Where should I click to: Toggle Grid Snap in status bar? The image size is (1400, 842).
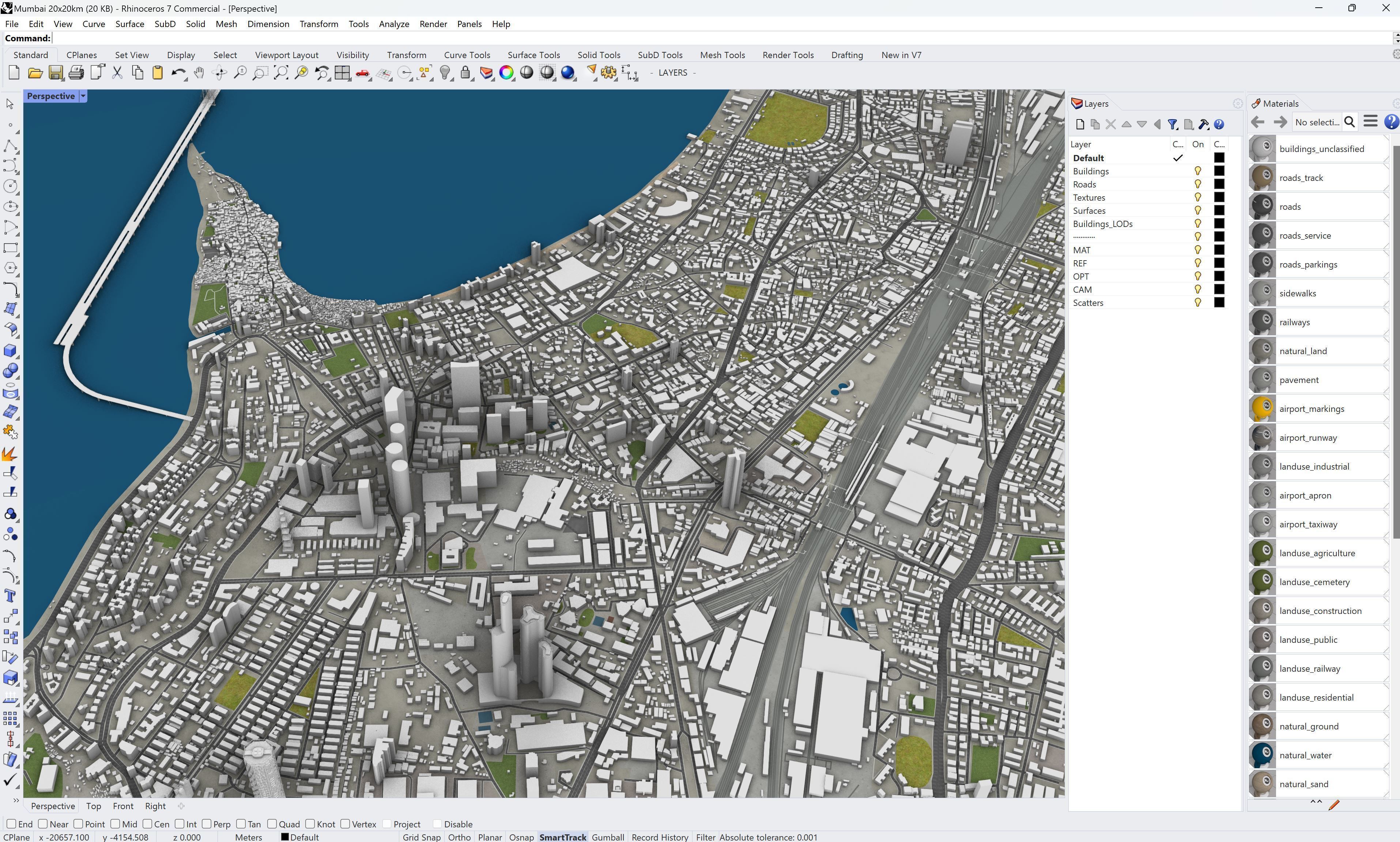422,837
